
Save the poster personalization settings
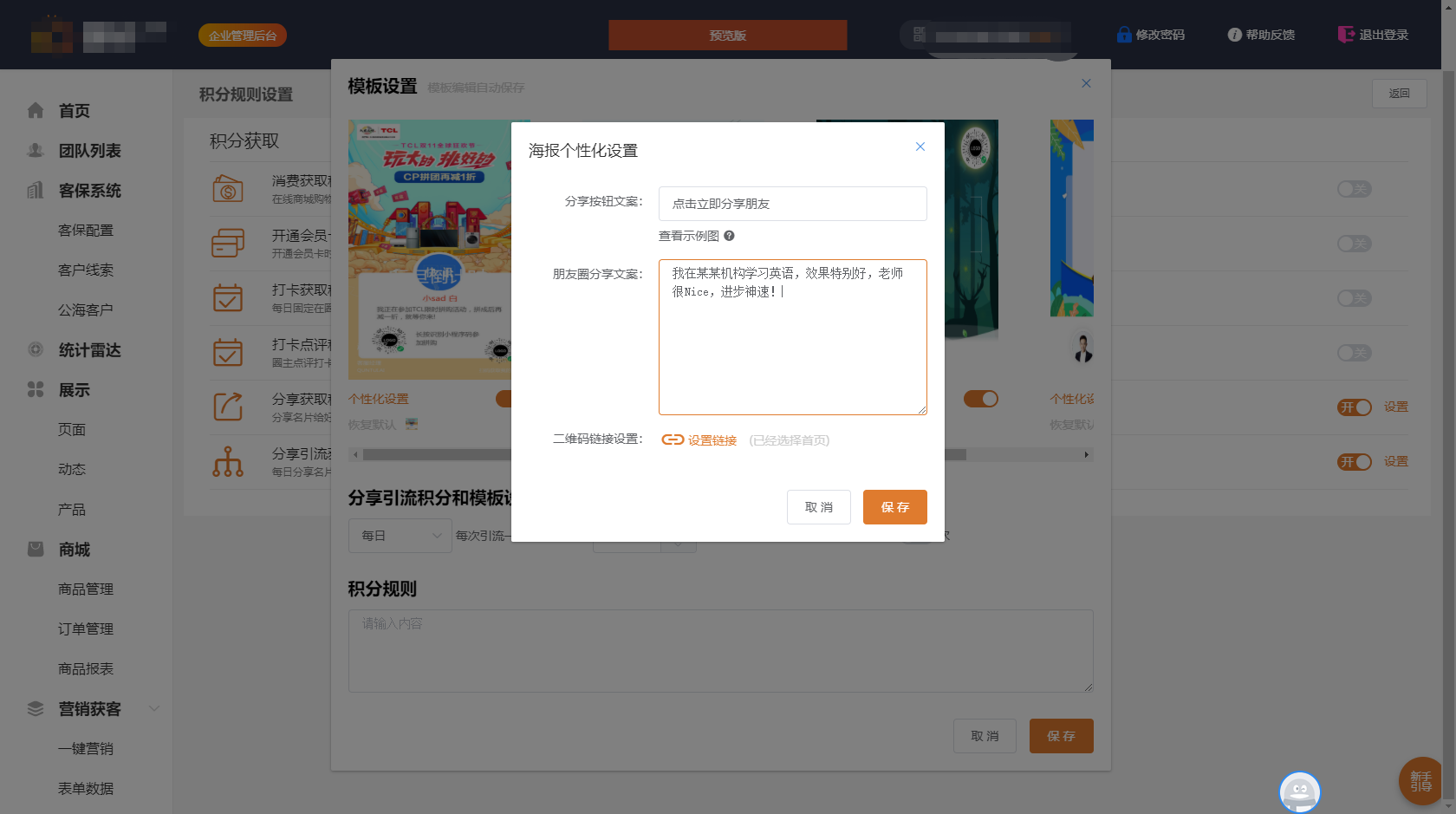pos(894,507)
